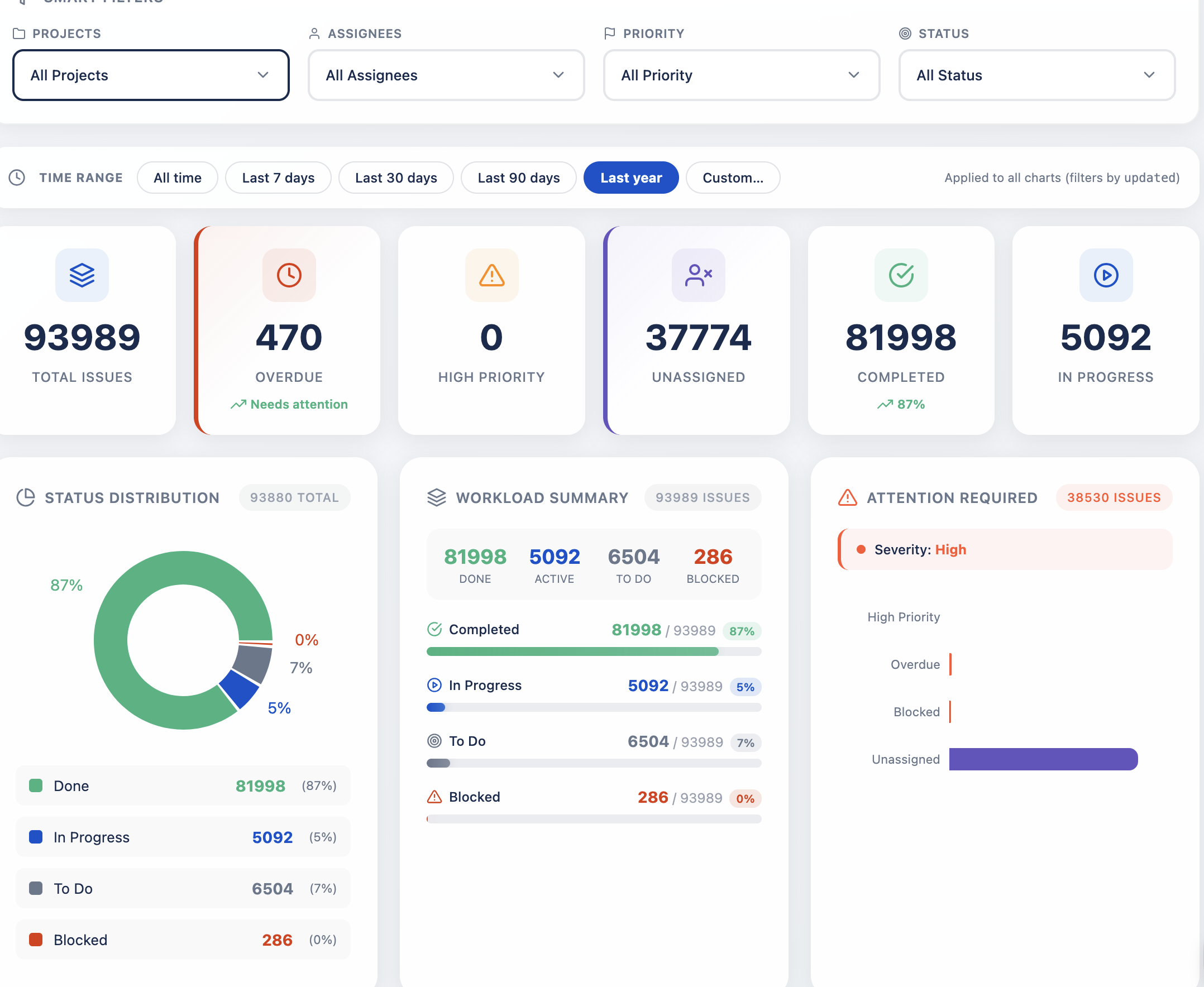This screenshot has height=987, width=1204.
Task: Open the Custom... time range option
Action: click(733, 178)
